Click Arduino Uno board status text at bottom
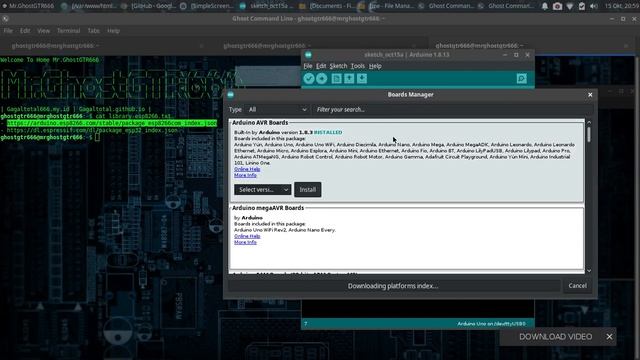Screen dimensions: 640x360 [x=491, y=324]
